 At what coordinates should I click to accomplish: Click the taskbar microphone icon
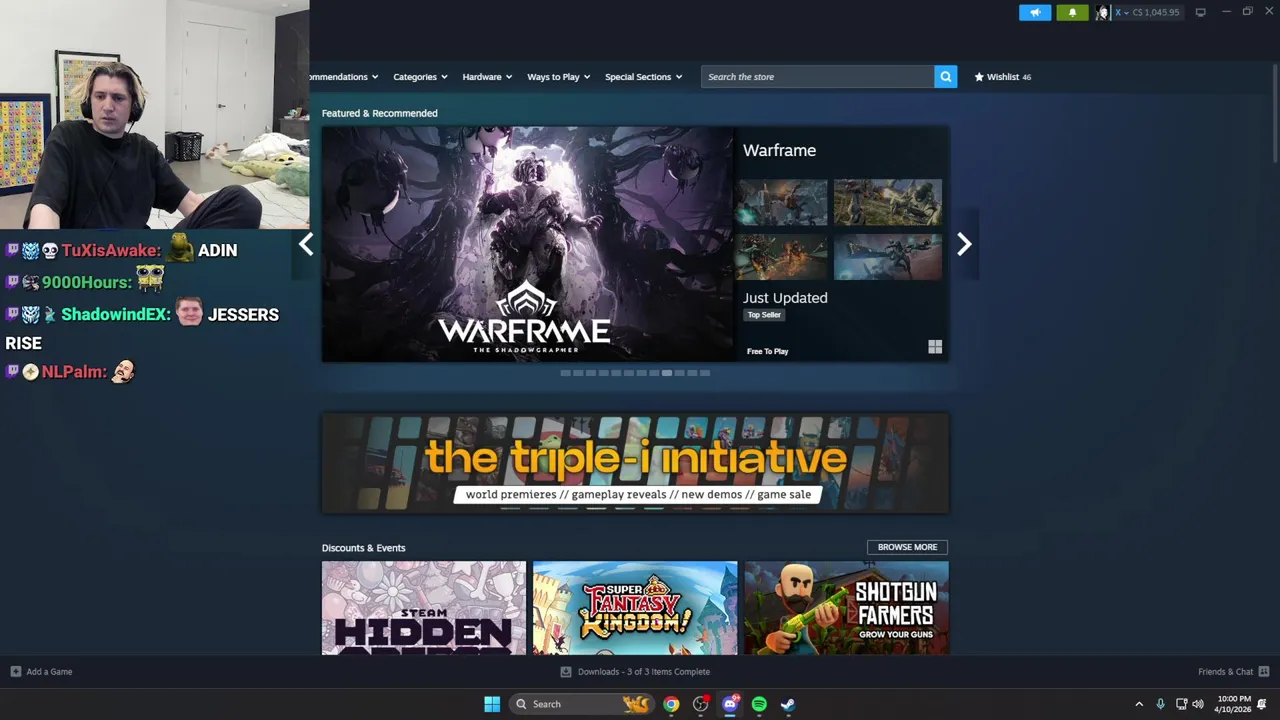(x=1160, y=704)
